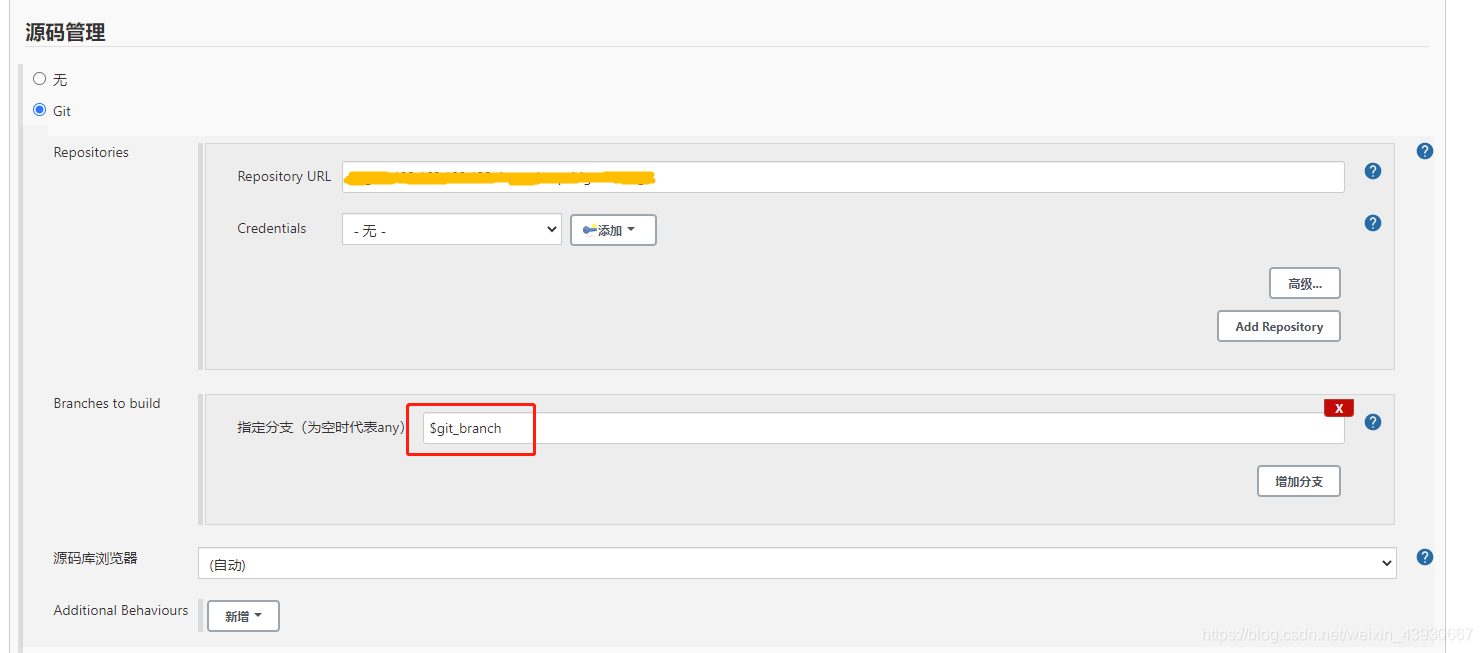Open the 新增 Additional Behaviours menu
The height and width of the screenshot is (653, 1483).
tap(243, 616)
